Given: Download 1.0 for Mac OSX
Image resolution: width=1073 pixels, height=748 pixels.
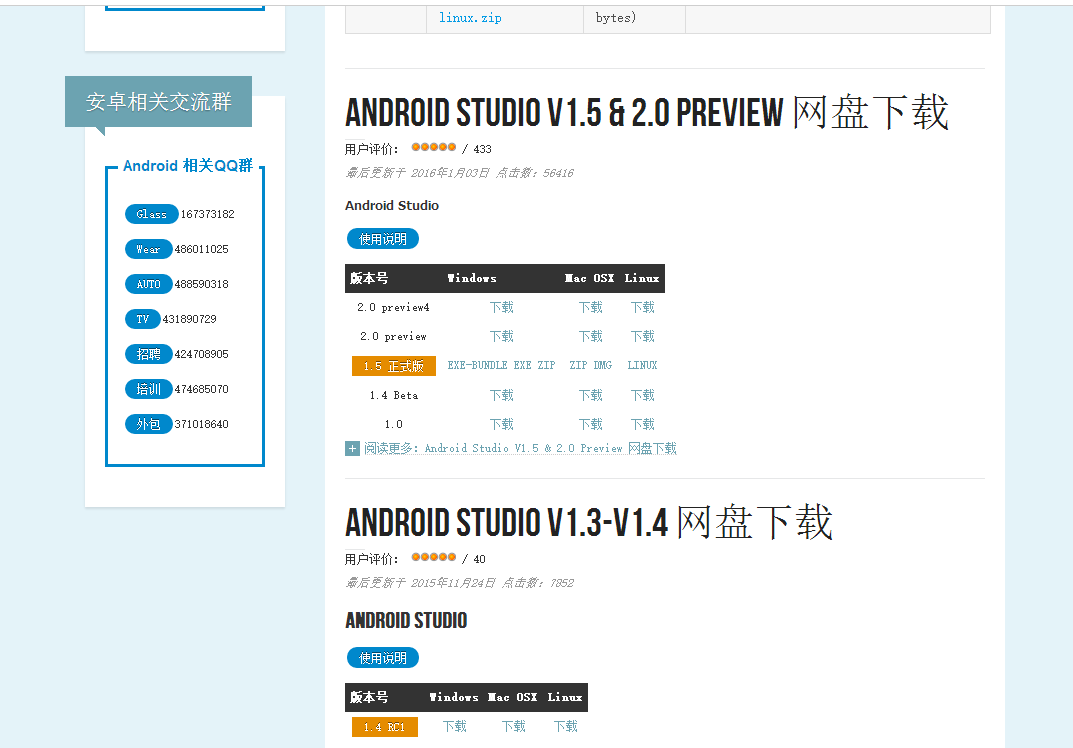Looking at the screenshot, I should pos(591,424).
